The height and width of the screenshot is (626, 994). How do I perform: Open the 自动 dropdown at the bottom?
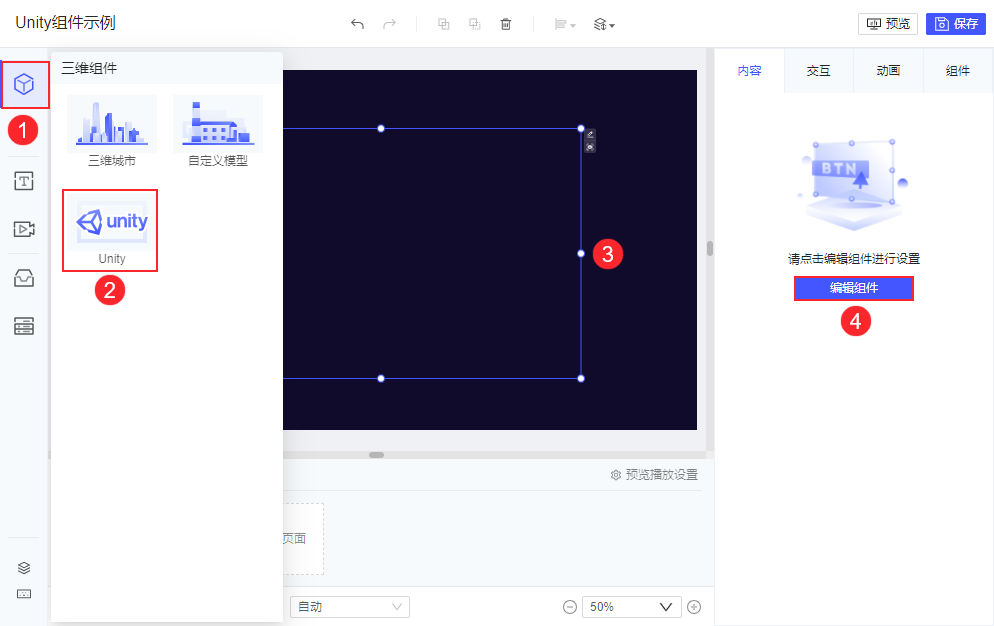349,606
